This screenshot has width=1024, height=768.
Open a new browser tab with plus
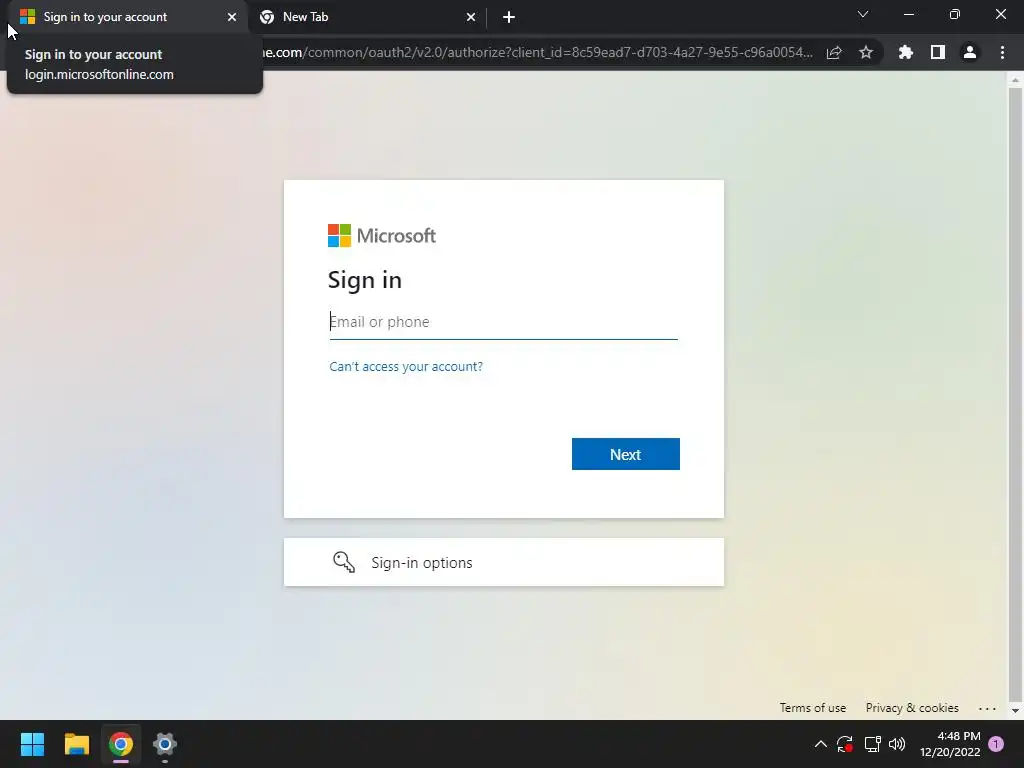(x=509, y=17)
